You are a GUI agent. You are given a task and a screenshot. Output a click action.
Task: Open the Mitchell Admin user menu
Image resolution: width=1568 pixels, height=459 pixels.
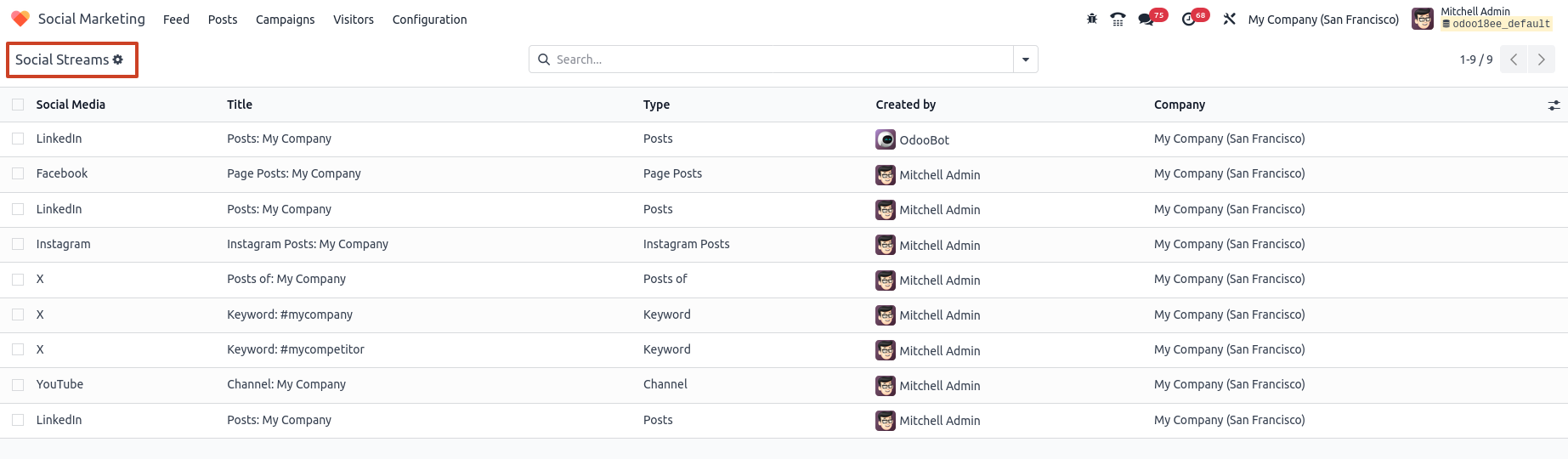[x=1482, y=19]
